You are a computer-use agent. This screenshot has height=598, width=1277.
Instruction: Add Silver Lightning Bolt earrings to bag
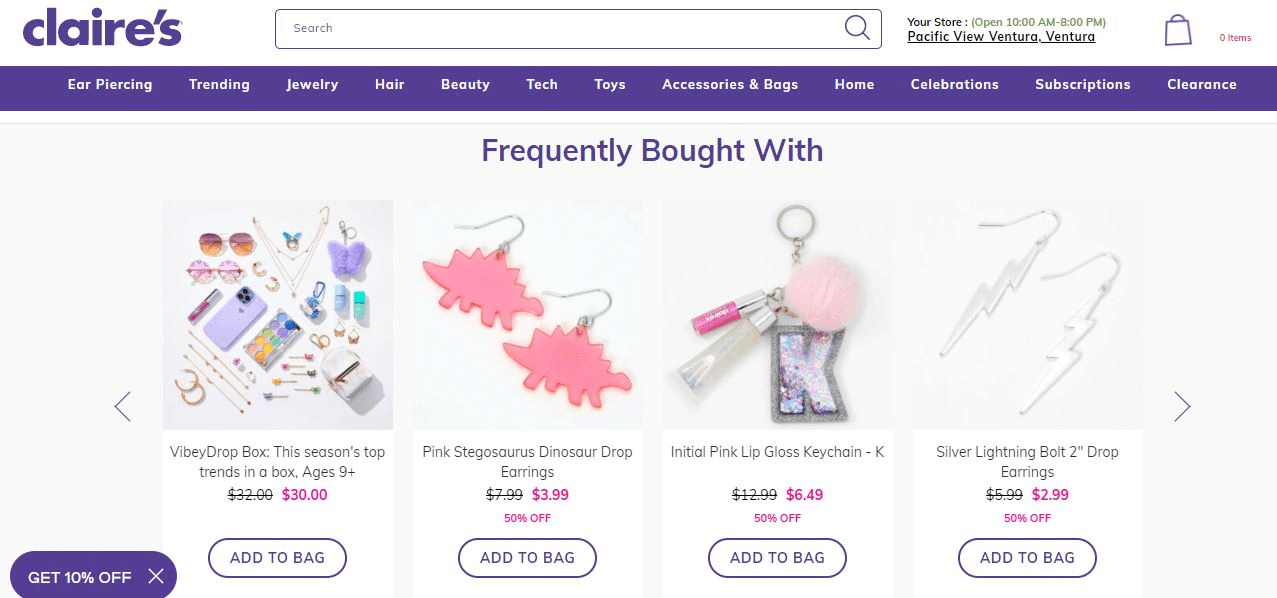click(1027, 558)
